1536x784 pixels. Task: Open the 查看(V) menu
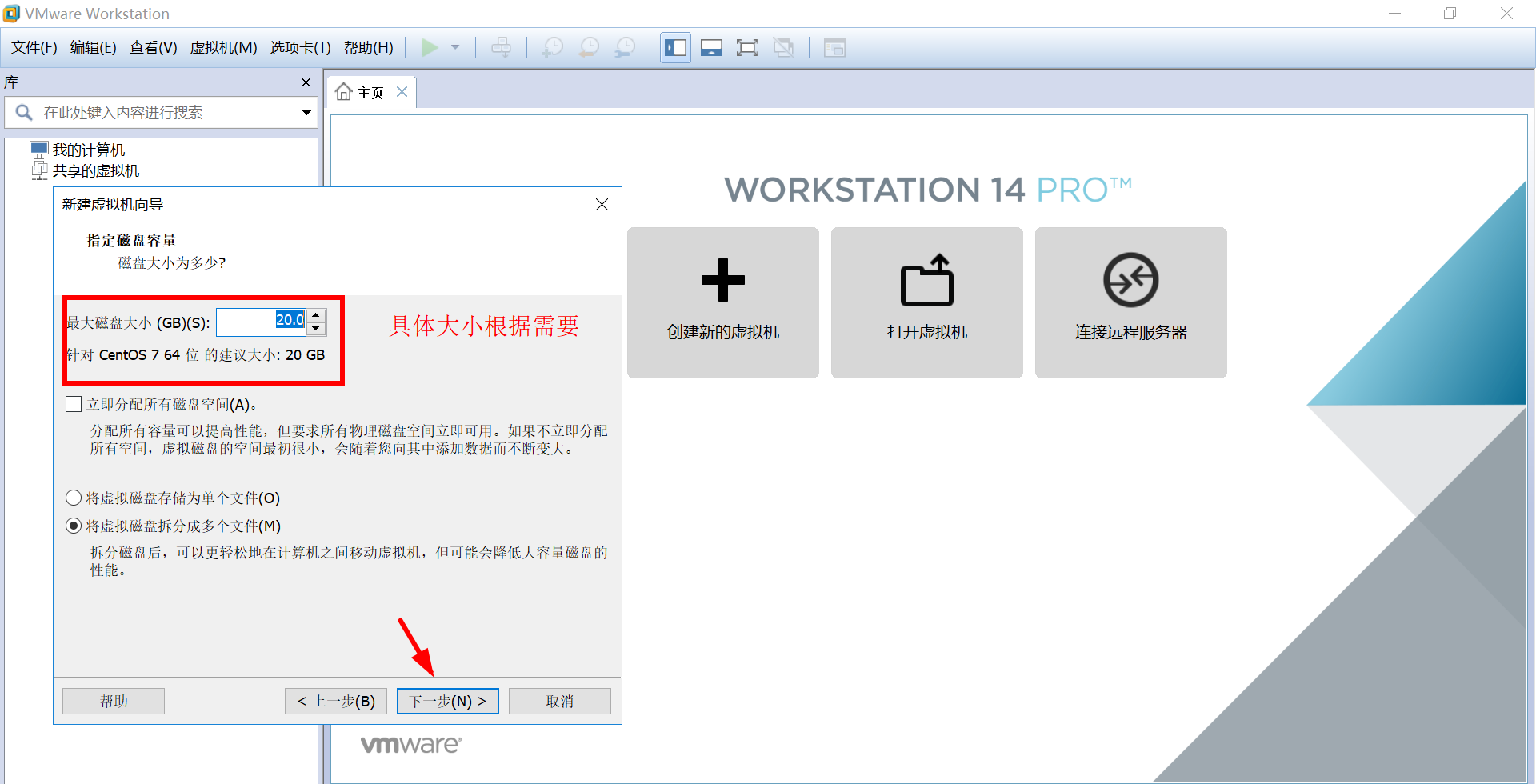pos(153,48)
